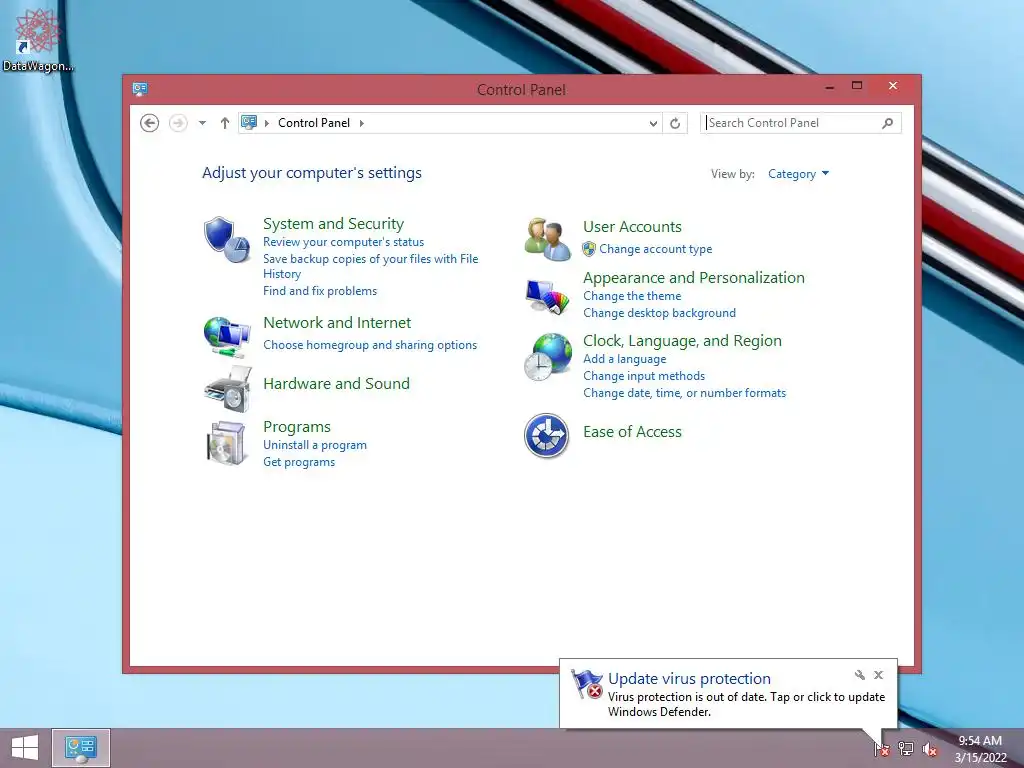Click Change the theme
The image size is (1024, 768).
632,296
